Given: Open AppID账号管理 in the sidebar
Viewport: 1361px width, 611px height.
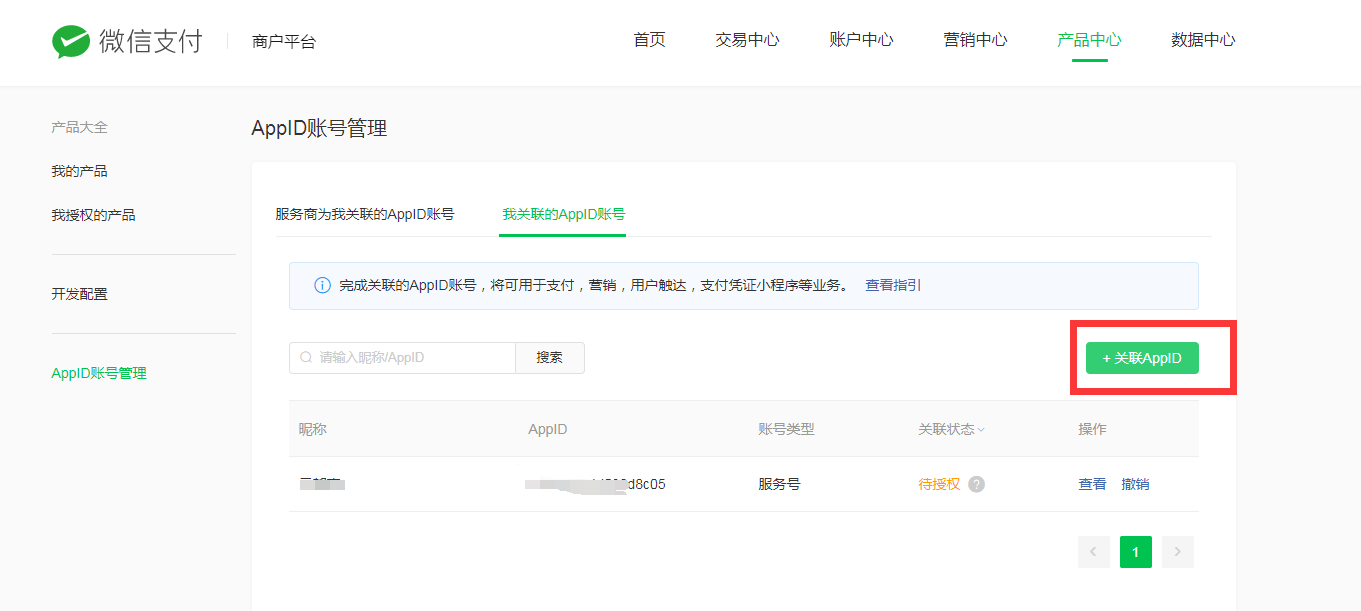Looking at the screenshot, I should [99, 373].
